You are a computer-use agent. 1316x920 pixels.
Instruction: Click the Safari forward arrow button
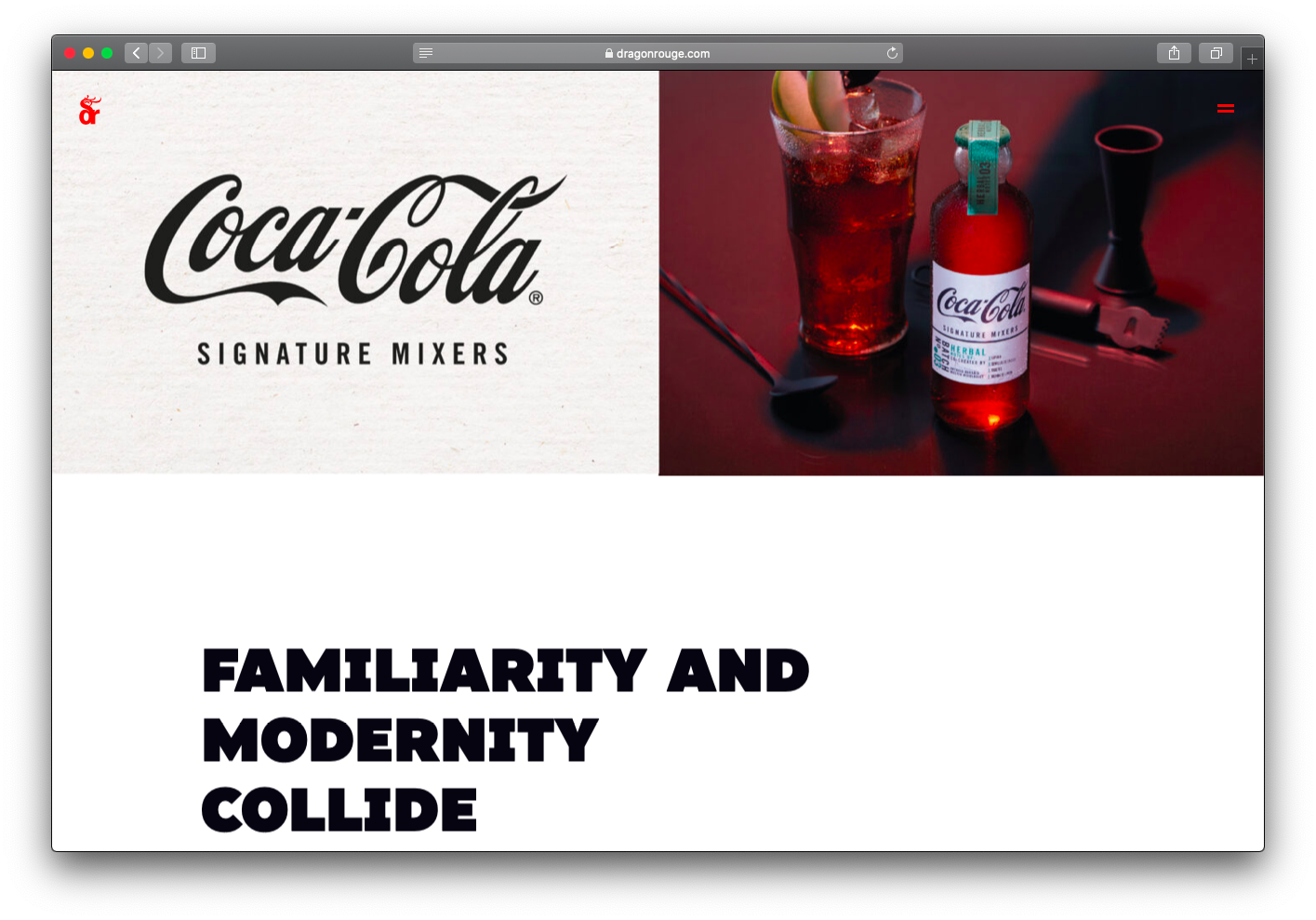pos(160,53)
